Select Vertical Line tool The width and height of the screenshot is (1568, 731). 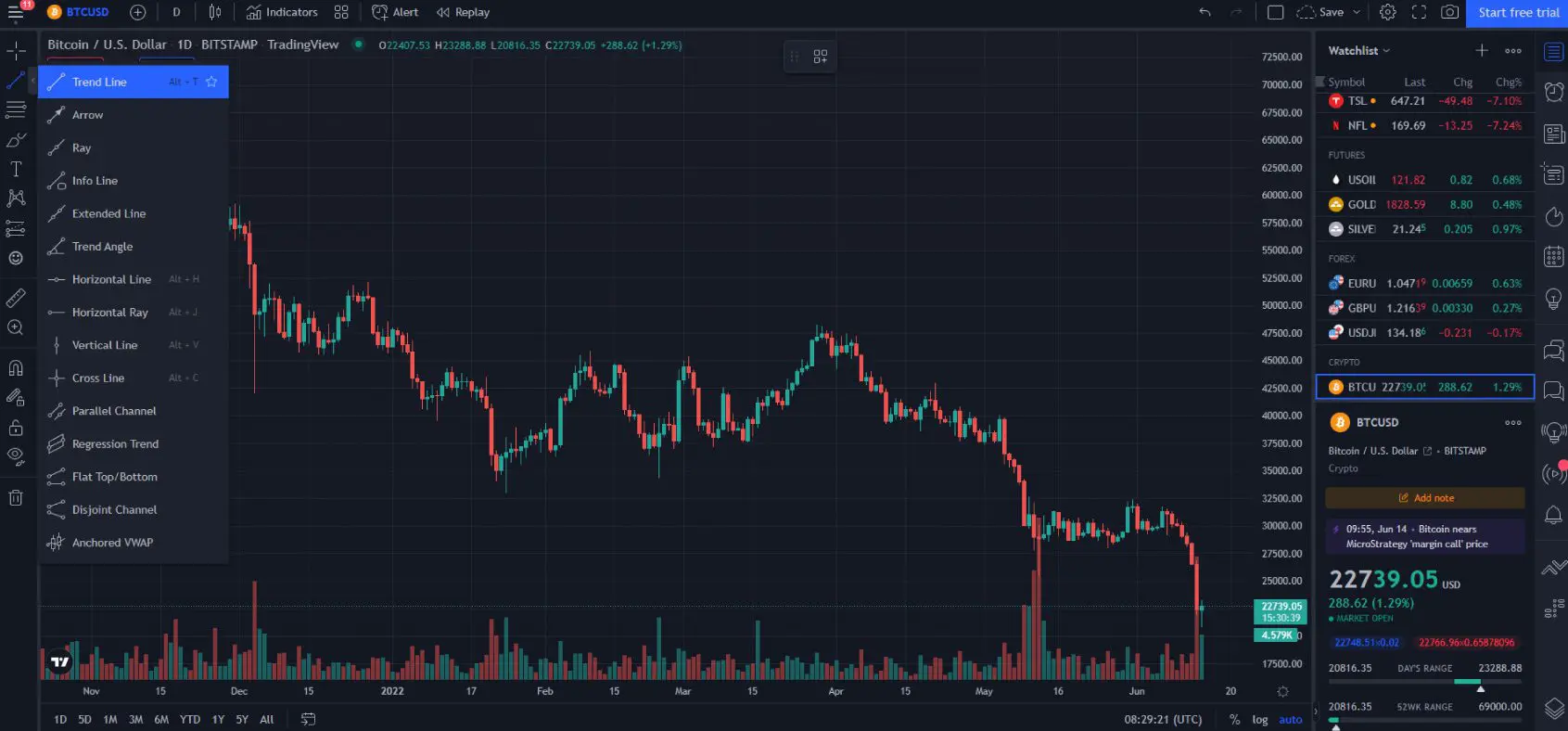(x=133, y=345)
